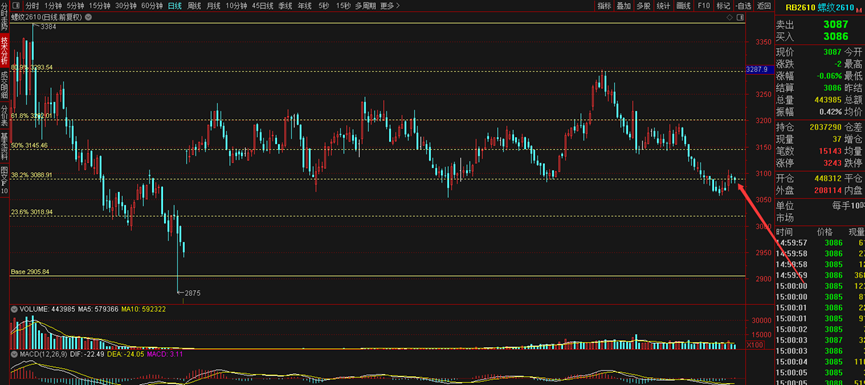Click the 50% 3145.46 Fibonacci level label
The width and height of the screenshot is (865, 385).
click(x=29, y=146)
